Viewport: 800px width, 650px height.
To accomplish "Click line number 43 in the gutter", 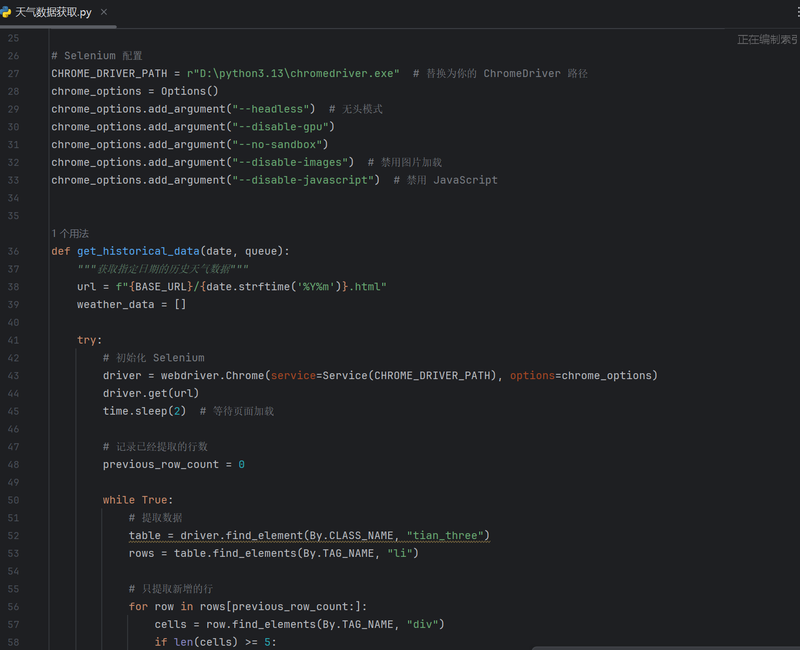I will (13, 376).
